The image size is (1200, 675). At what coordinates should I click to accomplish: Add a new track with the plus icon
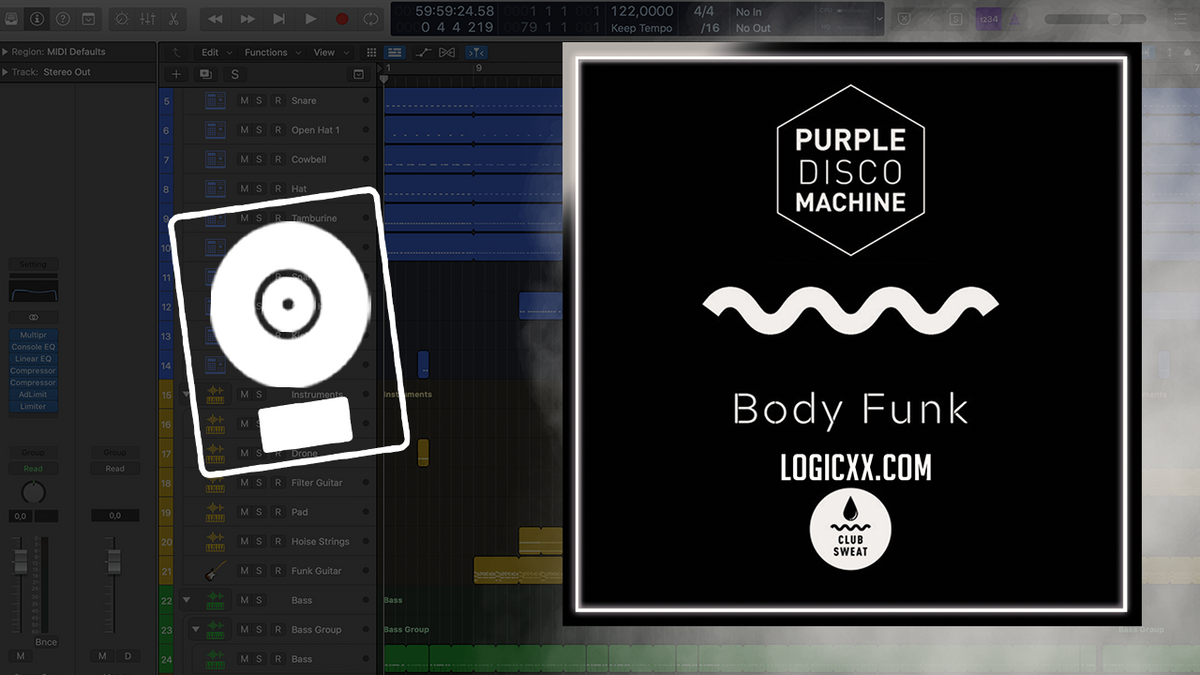[177, 74]
